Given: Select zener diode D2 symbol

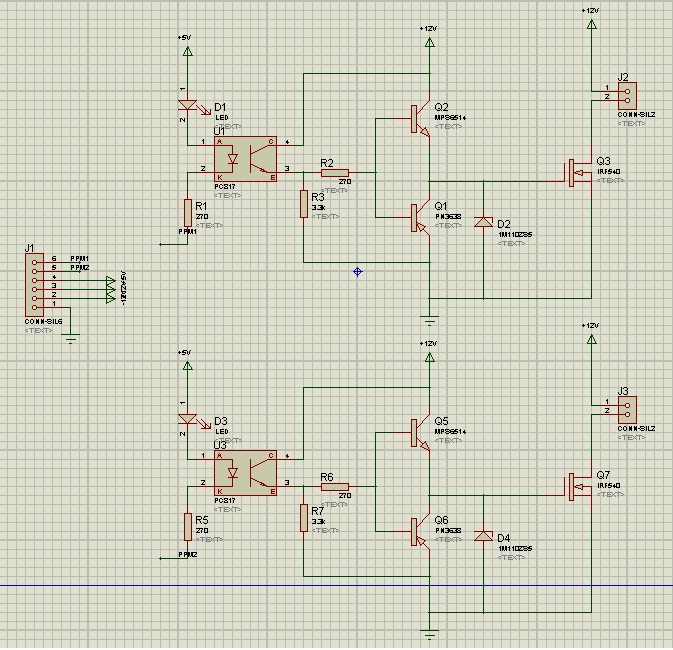Looking at the screenshot, I should 483,222.
